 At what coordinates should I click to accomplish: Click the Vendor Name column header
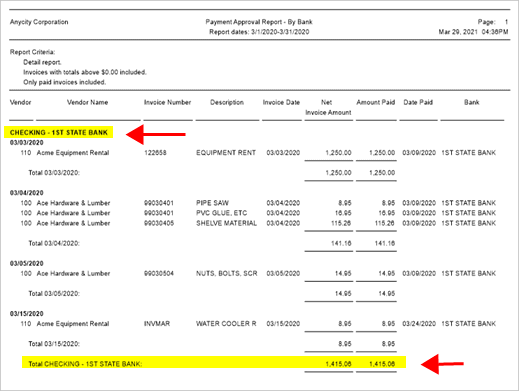click(87, 102)
